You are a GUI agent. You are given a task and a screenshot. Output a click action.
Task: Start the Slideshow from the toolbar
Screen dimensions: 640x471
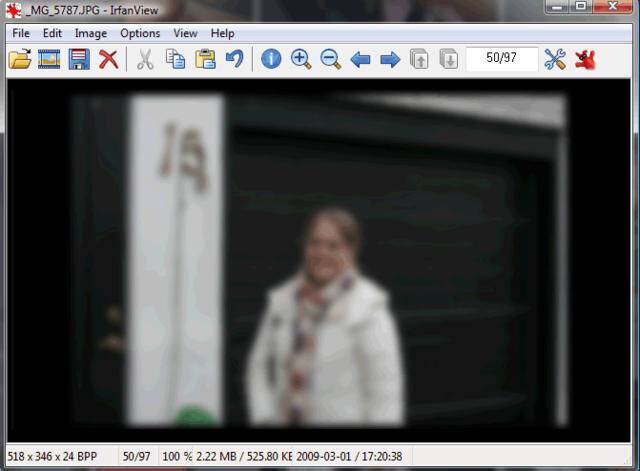click(x=49, y=59)
